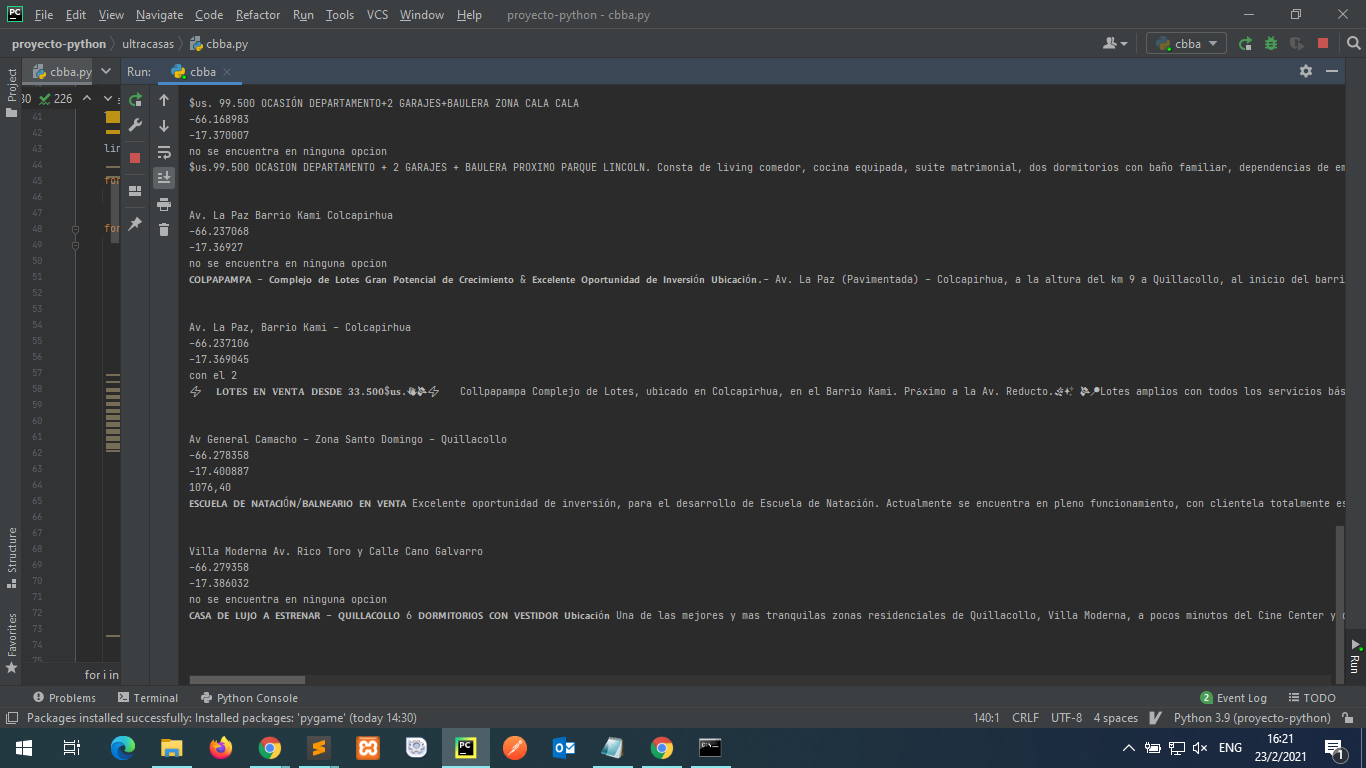The image size is (1366, 768).
Task: Open the Navigate menu
Action: [159, 15]
